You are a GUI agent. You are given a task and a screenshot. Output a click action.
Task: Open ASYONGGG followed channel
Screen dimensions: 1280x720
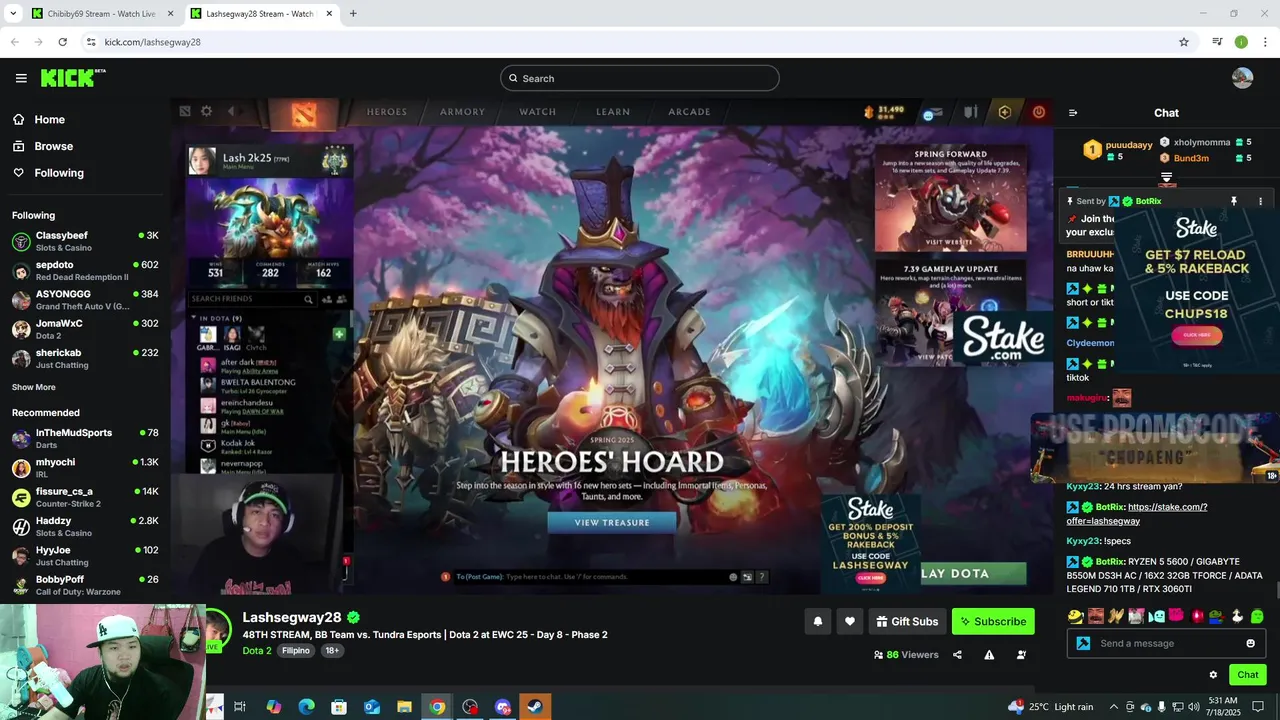click(85, 300)
